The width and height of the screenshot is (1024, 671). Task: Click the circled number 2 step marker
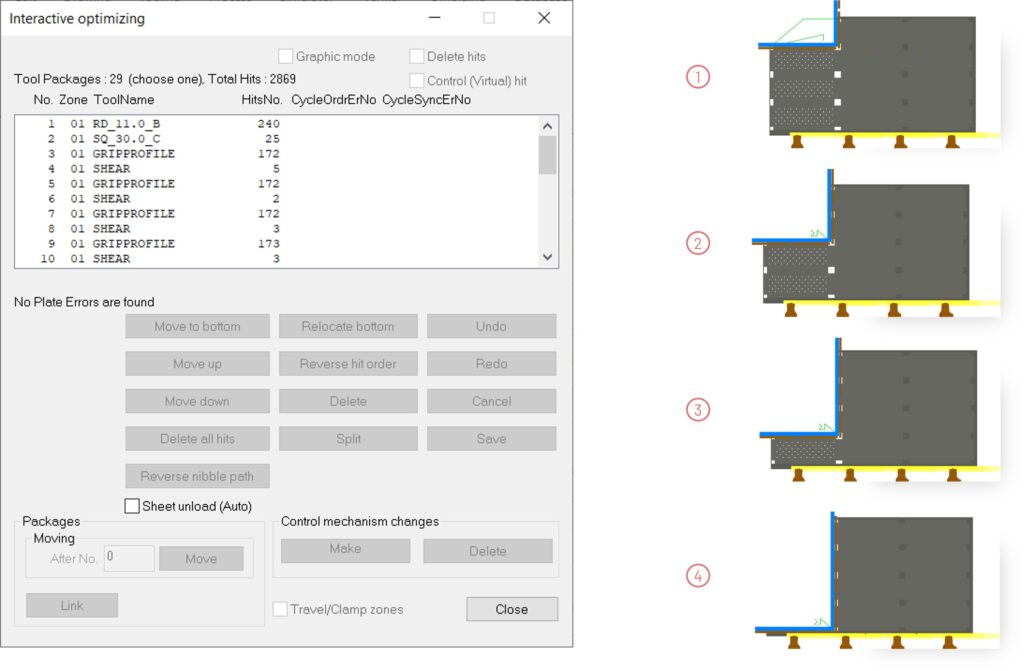click(697, 243)
